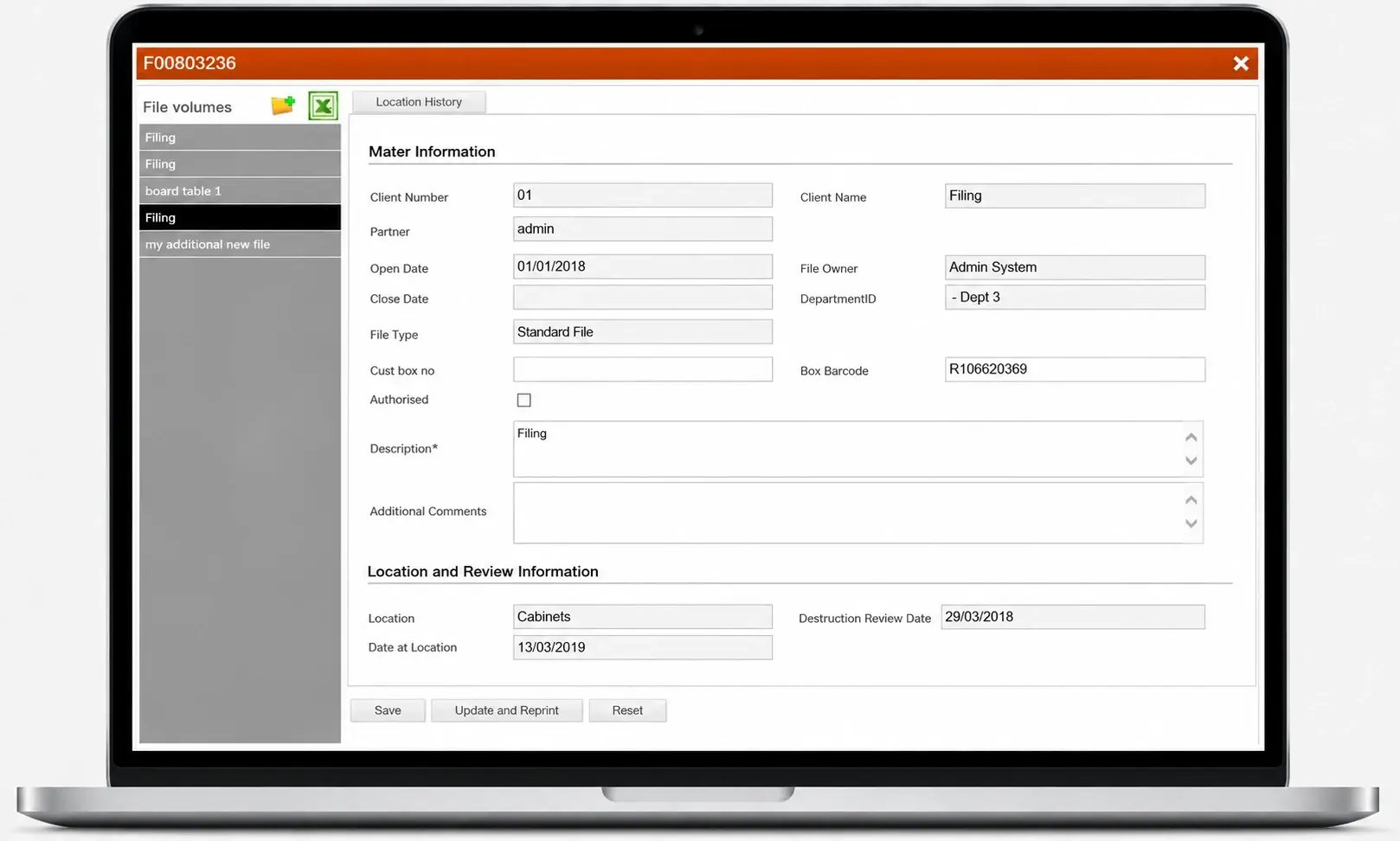Screen dimensions: 1400x841
Task: Open the Location History tab
Action: click(x=419, y=102)
